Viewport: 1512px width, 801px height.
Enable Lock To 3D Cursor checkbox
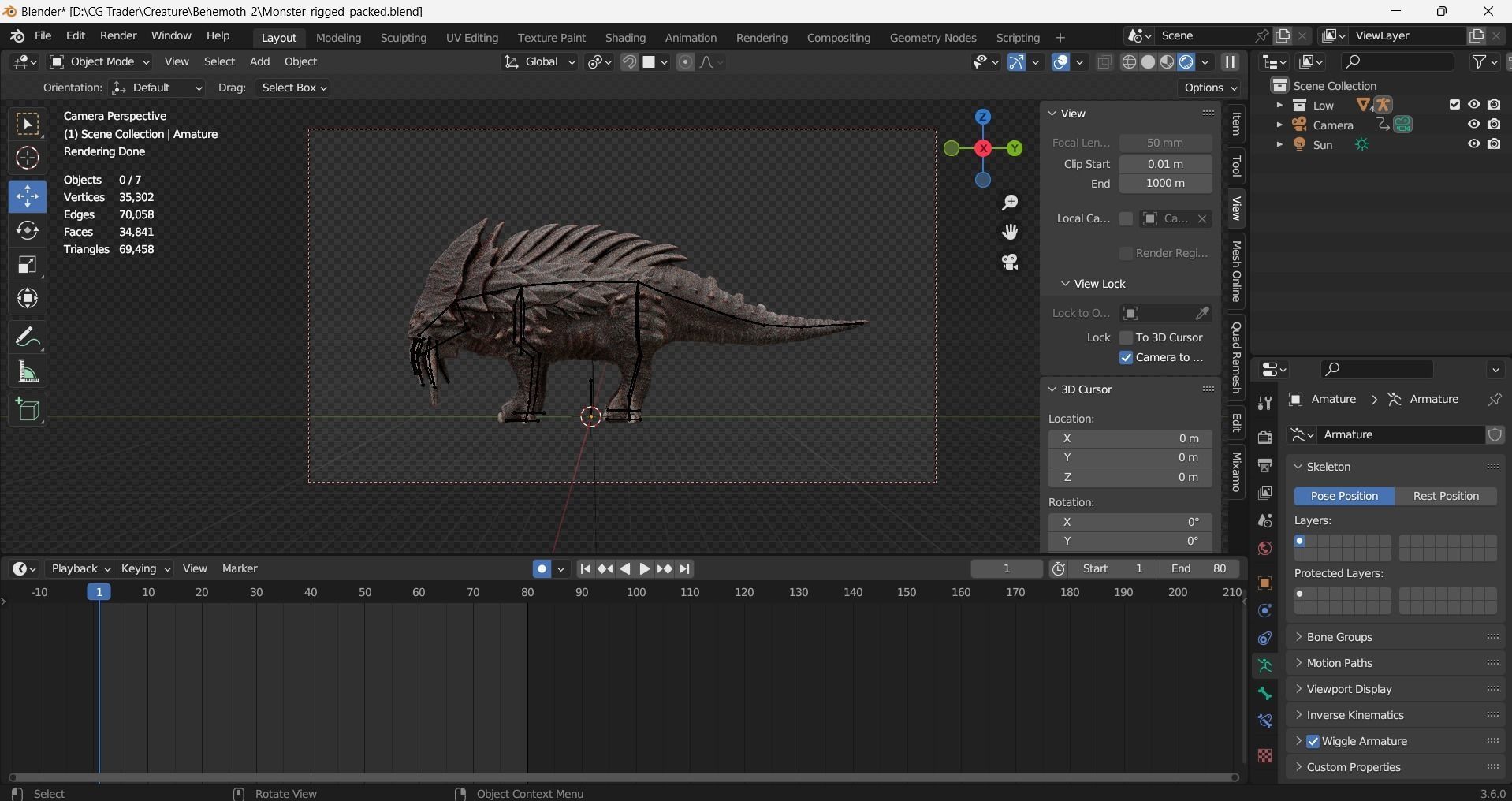point(1127,337)
